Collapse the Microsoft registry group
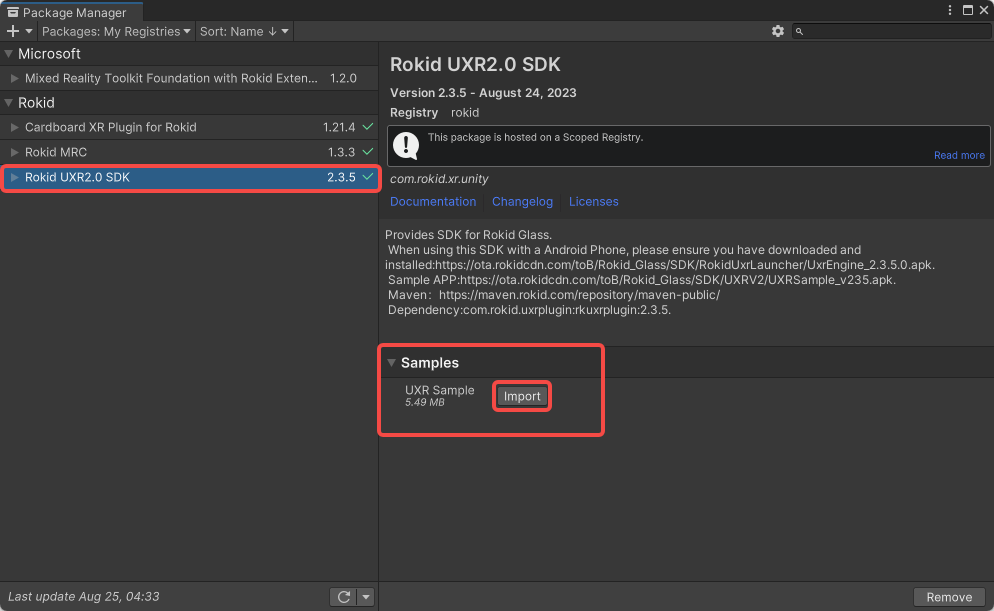This screenshot has width=994, height=611. pyautogui.click(x=9, y=54)
